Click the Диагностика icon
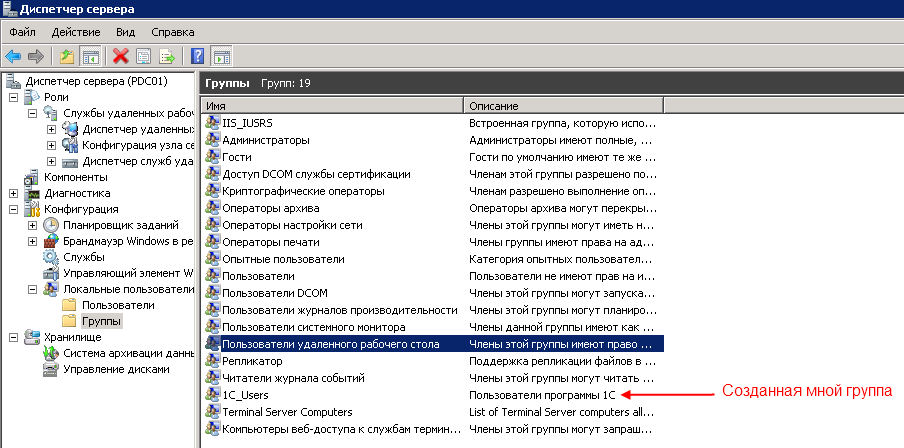Image resolution: width=904 pixels, height=448 pixels. [x=32, y=193]
